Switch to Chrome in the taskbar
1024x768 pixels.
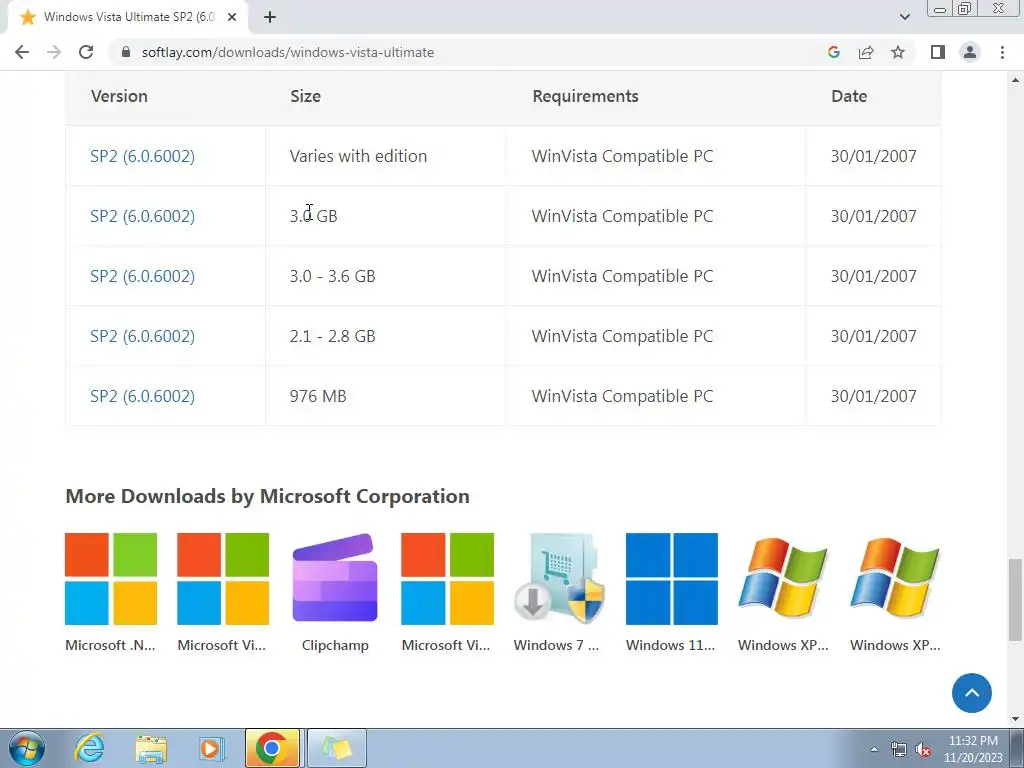[272, 748]
